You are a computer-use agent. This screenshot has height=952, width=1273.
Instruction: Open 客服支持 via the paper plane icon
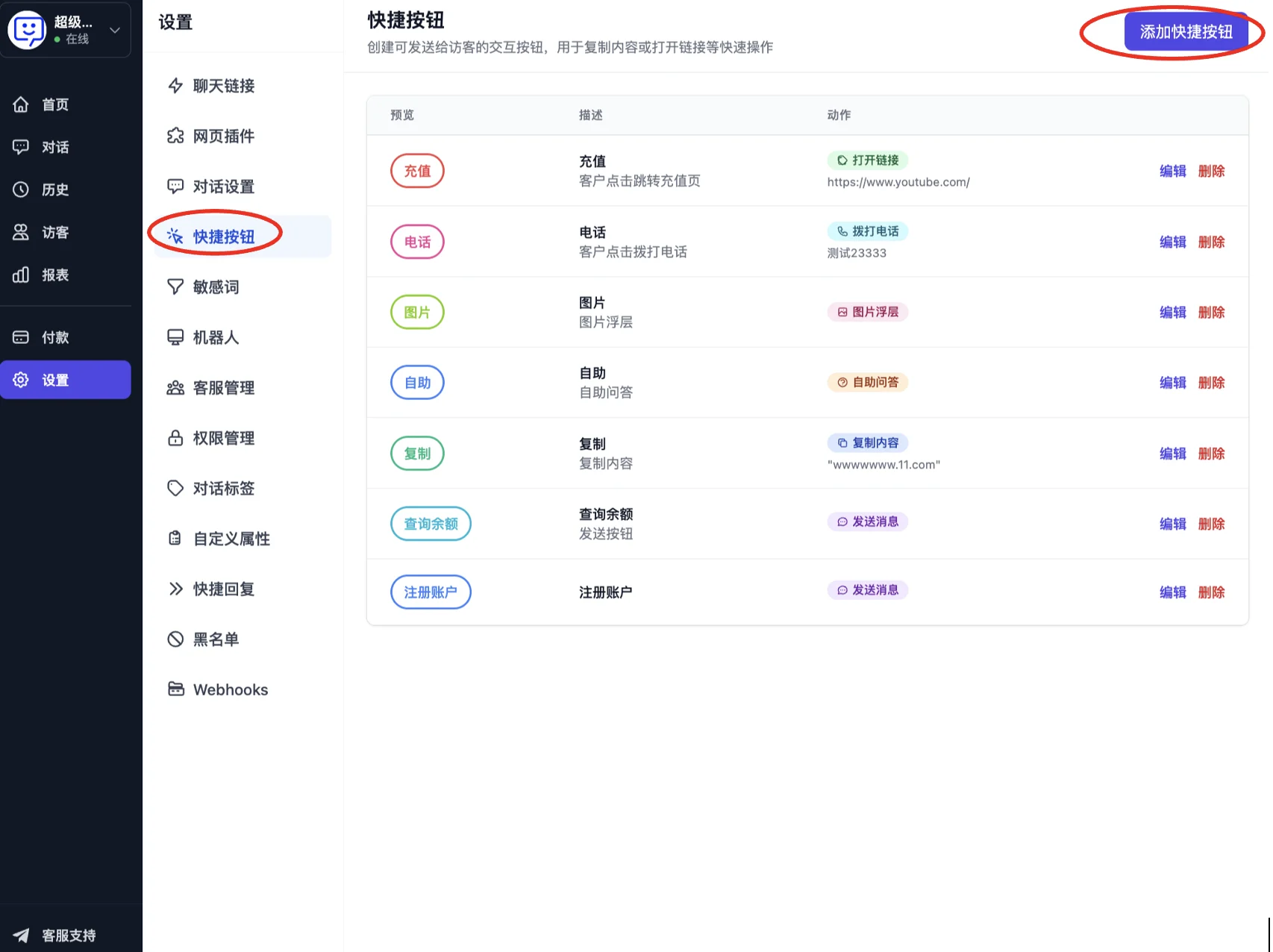tap(21, 934)
